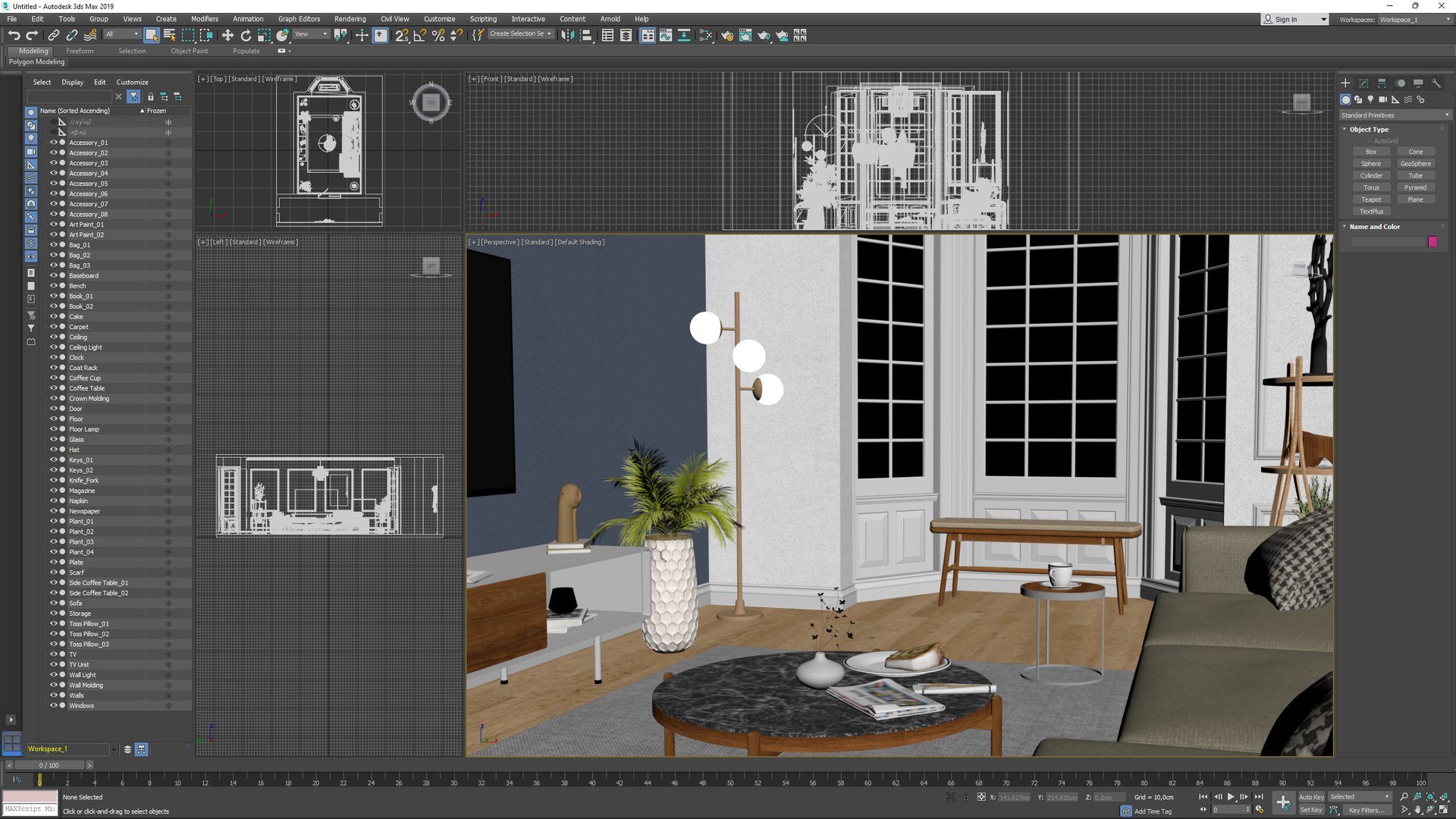Image resolution: width=1456 pixels, height=819 pixels.
Task: Open Render Setup from toolbar
Action: point(727,35)
